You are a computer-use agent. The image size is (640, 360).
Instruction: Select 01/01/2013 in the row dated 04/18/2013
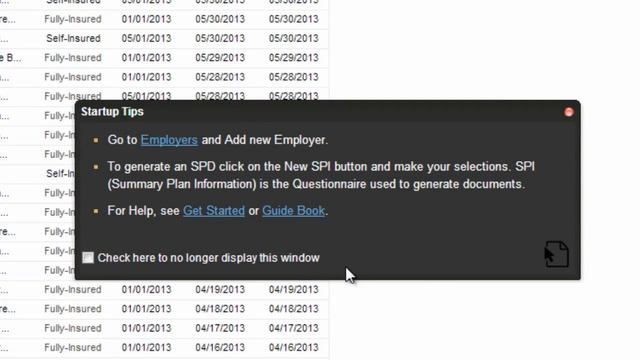click(x=146, y=309)
